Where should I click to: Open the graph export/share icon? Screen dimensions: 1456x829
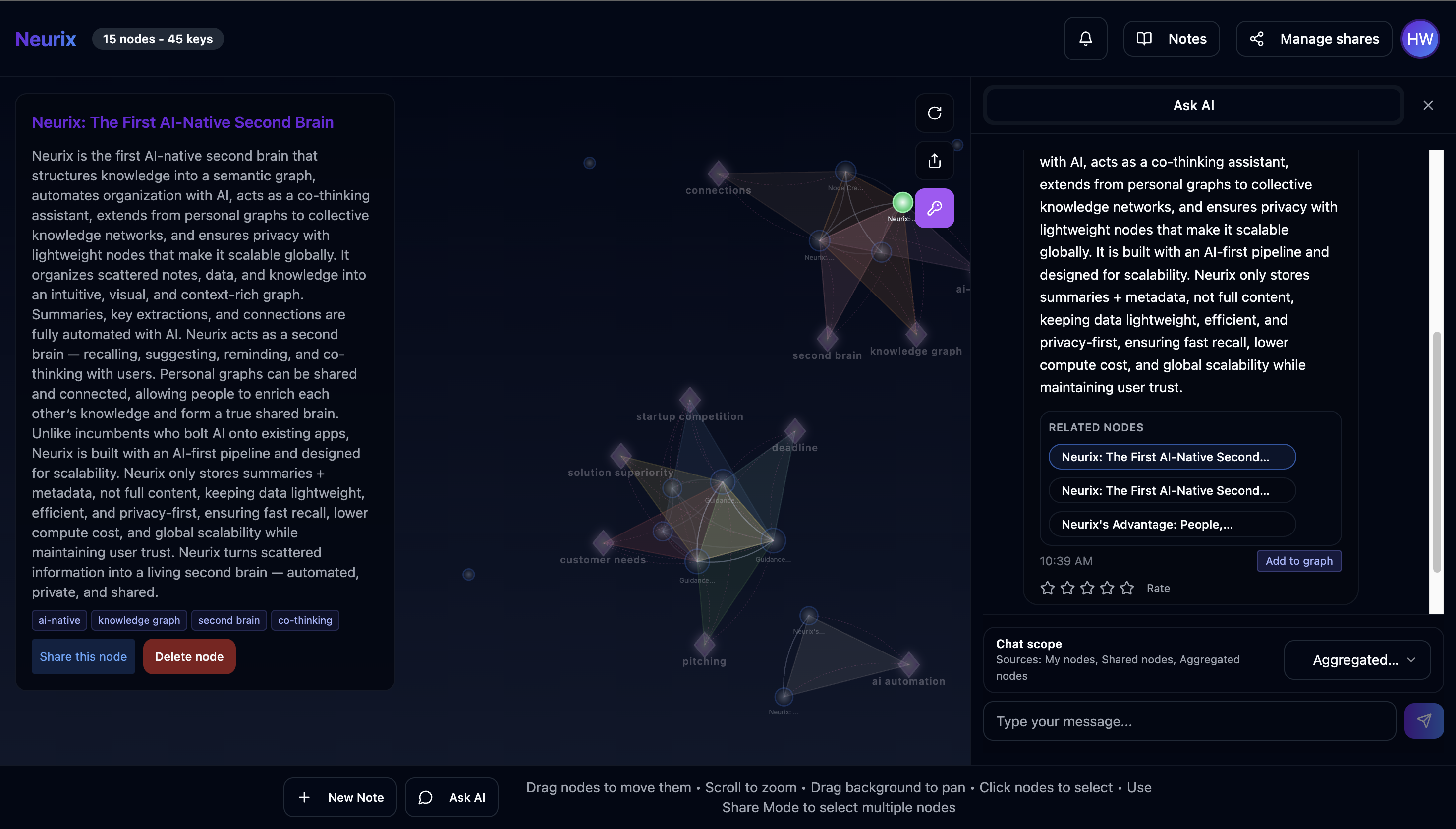tap(935, 161)
